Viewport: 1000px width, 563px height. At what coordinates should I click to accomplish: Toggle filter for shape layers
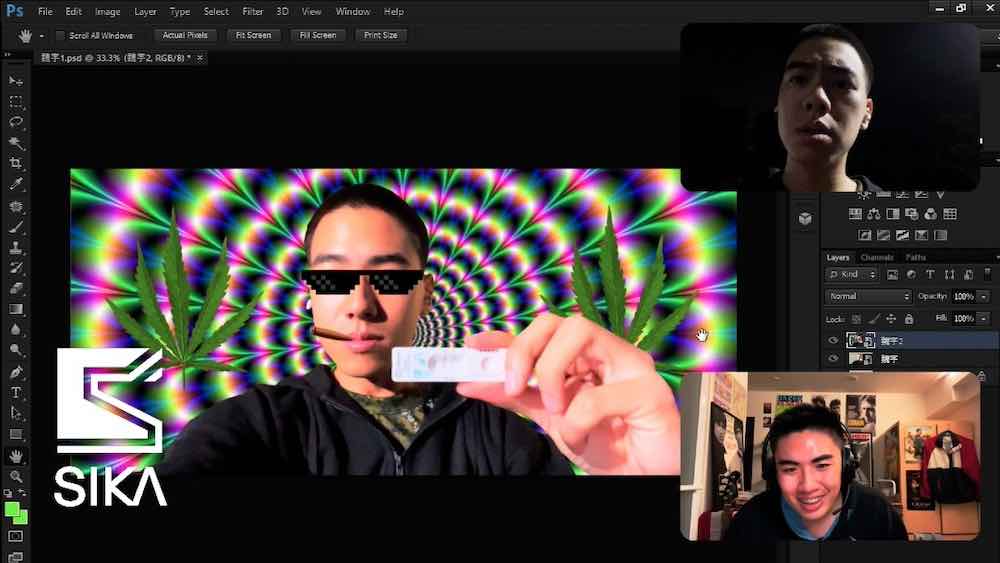click(950, 274)
